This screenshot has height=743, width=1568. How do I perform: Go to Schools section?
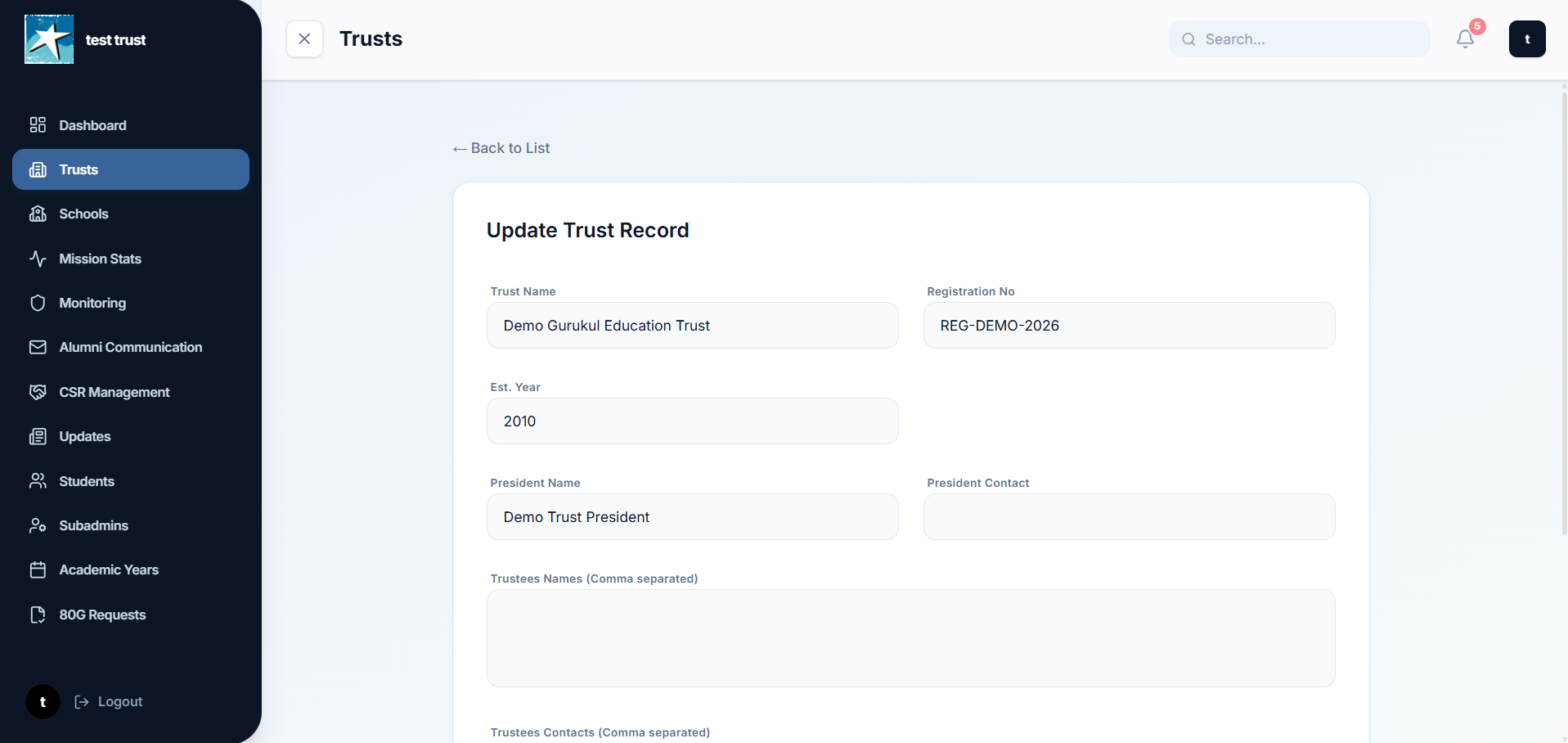(131, 214)
